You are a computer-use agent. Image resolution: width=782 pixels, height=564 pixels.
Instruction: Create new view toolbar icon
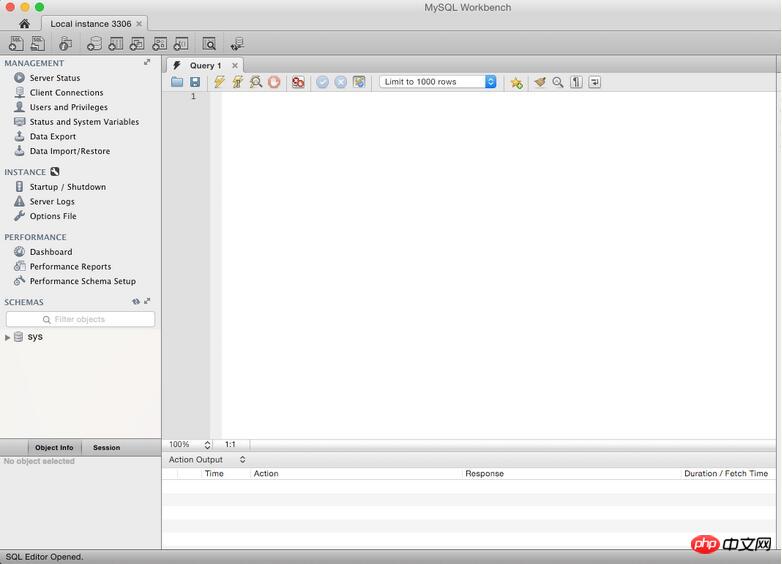tap(137, 44)
